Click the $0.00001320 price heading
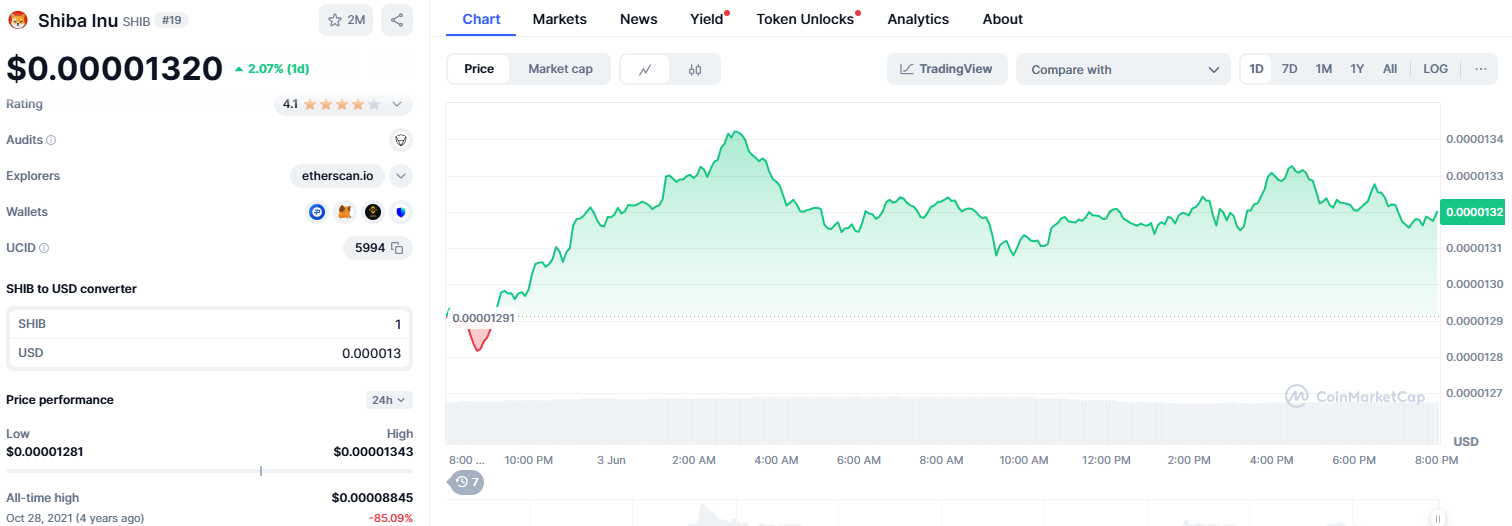 [114, 68]
